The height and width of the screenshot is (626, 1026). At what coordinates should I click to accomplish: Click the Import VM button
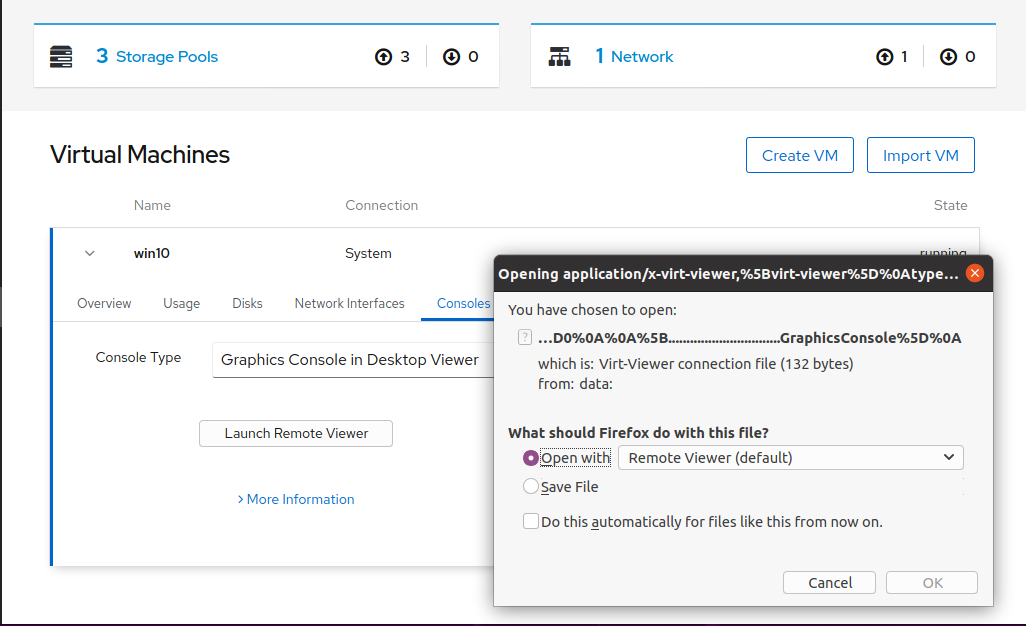point(920,155)
